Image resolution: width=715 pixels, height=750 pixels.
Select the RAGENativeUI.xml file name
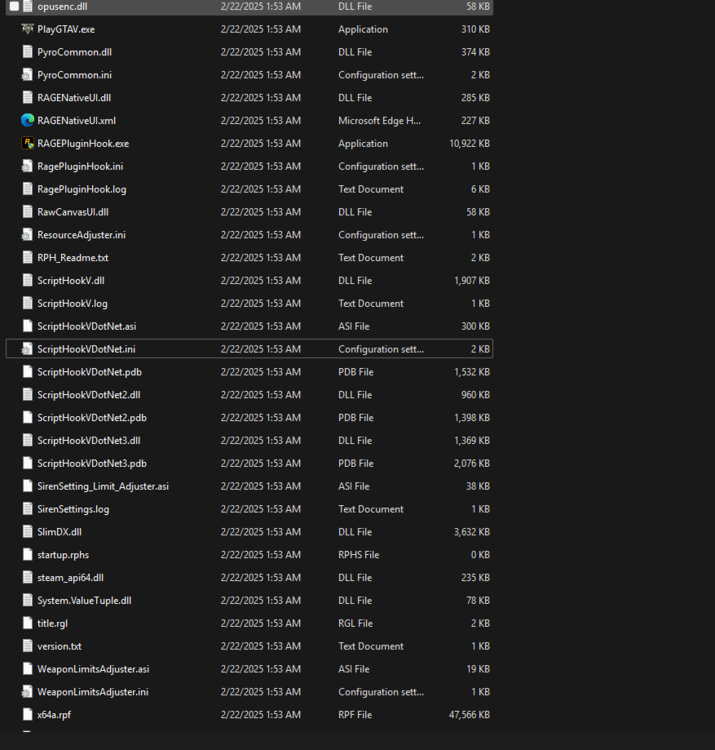click(77, 121)
